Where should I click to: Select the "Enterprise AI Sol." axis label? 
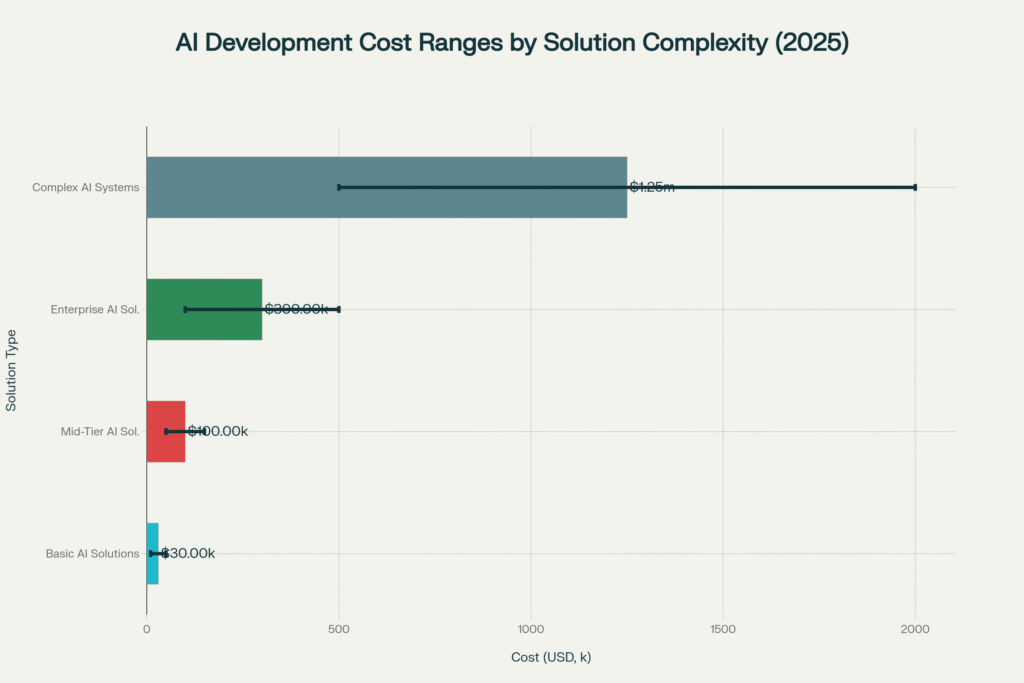[94, 309]
